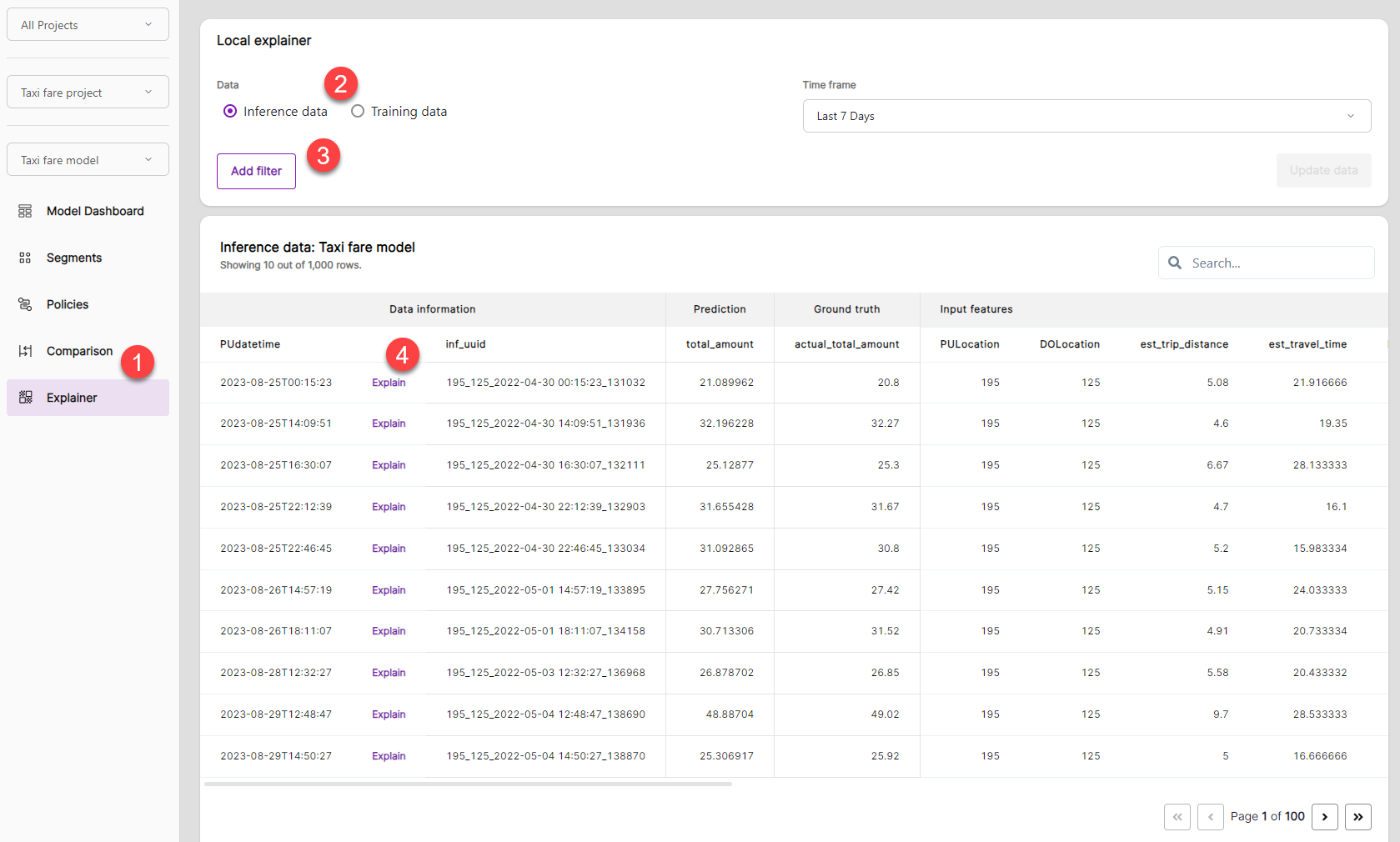Viewport: 1400px width, 842px height.
Task: Explain the 2023-08-29T14:50:27 row
Action: pos(389,756)
